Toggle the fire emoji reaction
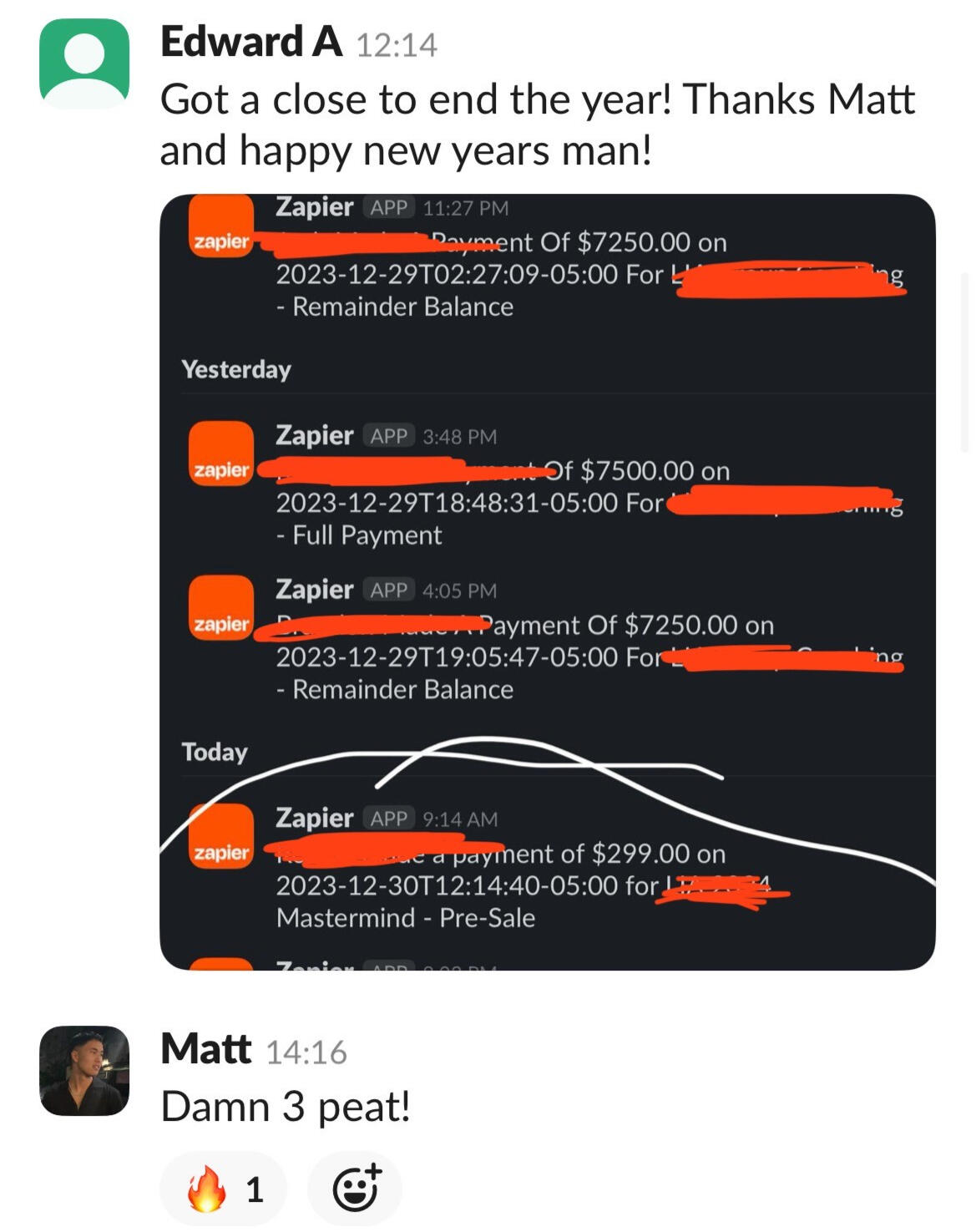This screenshot has height=1232, width=976. [223, 1188]
